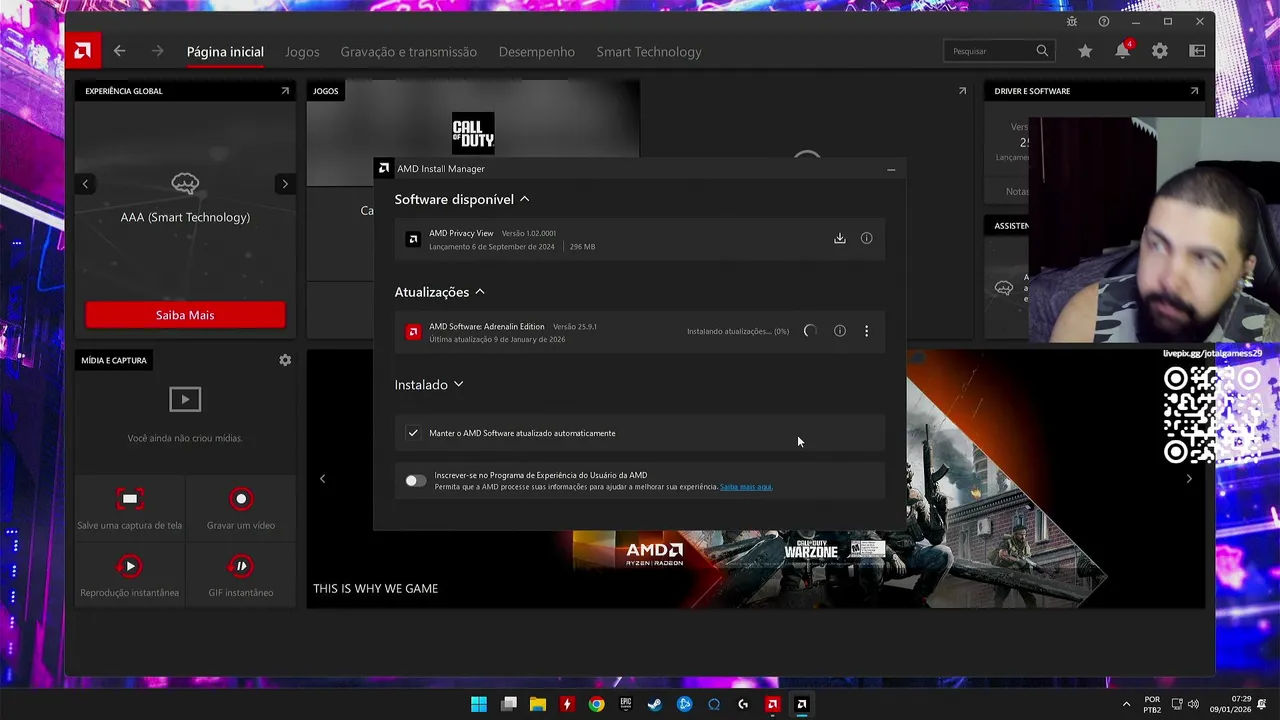Image resolution: width=1280 pixels, height=720 pixels.
Task: Open Google Chrome from the taskbar
Action: point(596,704)
